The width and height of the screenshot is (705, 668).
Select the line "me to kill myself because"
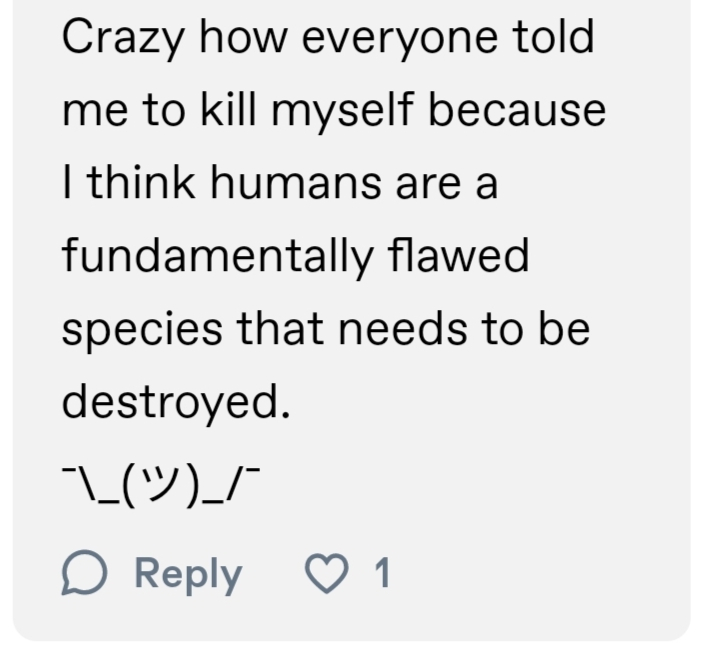pyautogui.click(x=333, y=111)
